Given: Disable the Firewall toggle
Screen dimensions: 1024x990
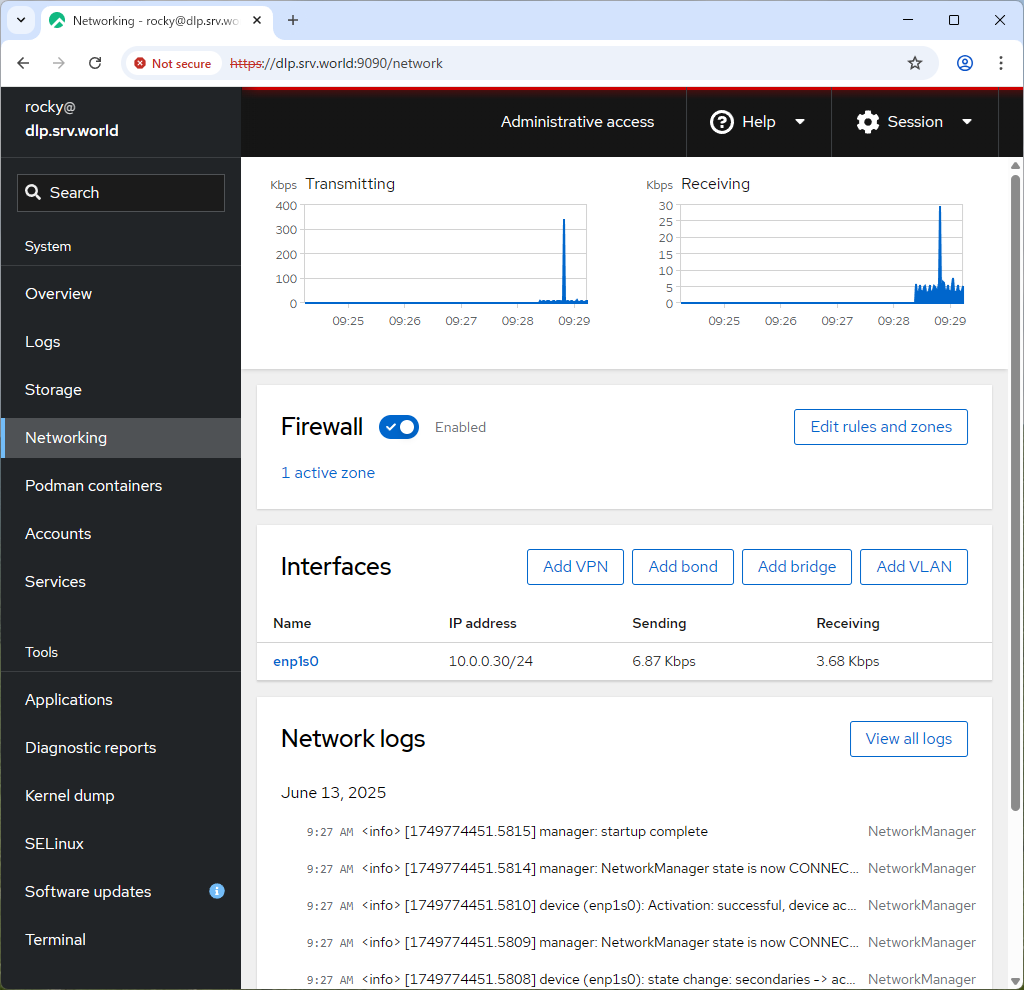Looking at the screenshot, I should 398,427.
